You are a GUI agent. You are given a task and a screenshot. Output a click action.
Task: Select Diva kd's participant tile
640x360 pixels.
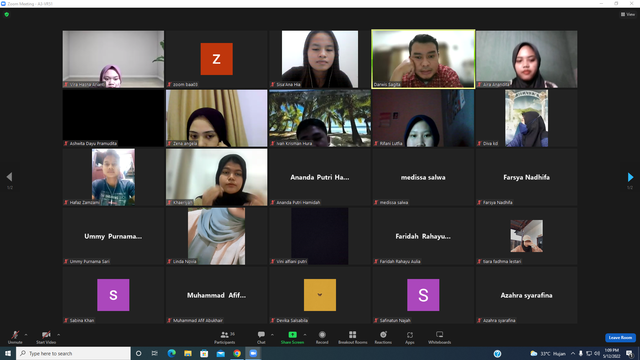pyautogui.click(x=527, y=118)
